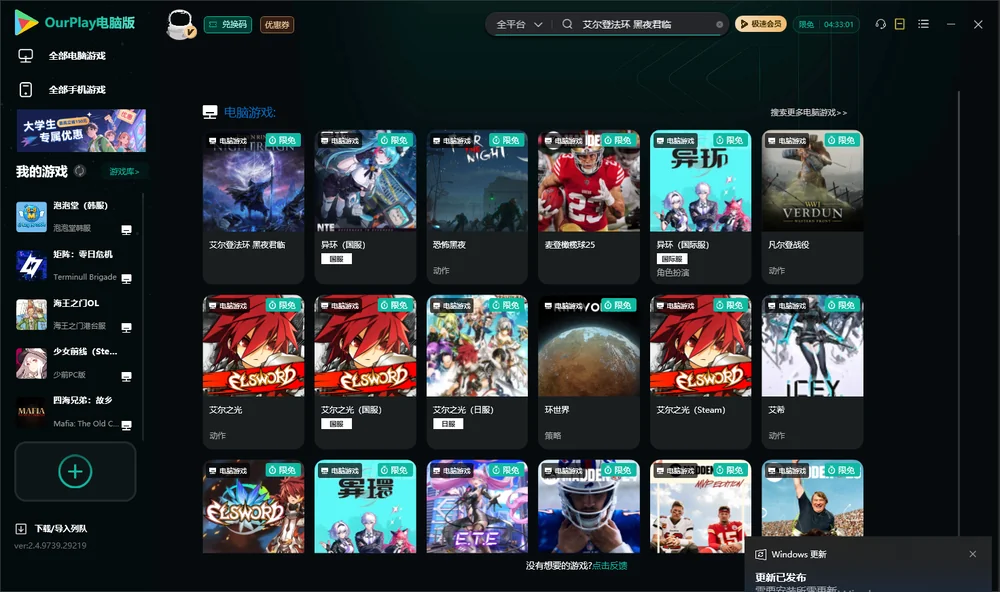Click the mini-mode window icon in the top bar
Image resolution: width=1000 pixels, height=592 pixels.
[900, 24]
